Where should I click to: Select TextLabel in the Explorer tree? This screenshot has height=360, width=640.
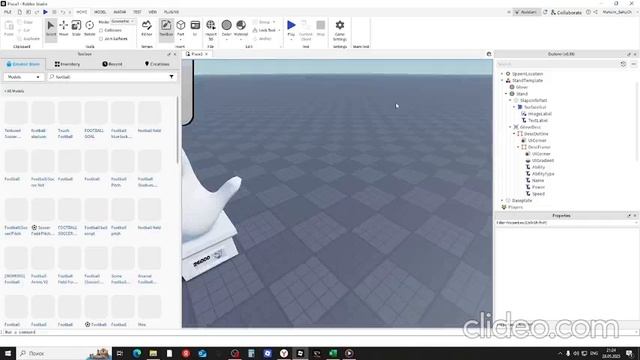[x=538, y=120]
